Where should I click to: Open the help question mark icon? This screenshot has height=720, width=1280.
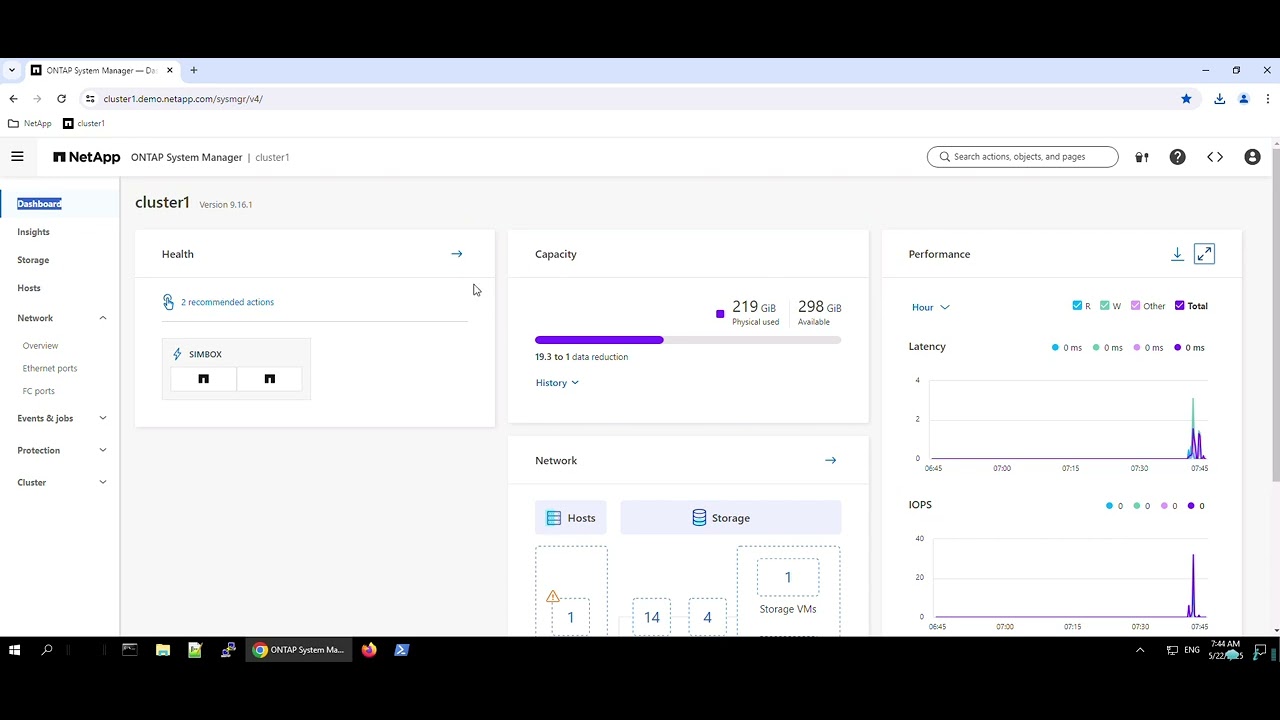pyautogui.click(x=1178, y=157)
